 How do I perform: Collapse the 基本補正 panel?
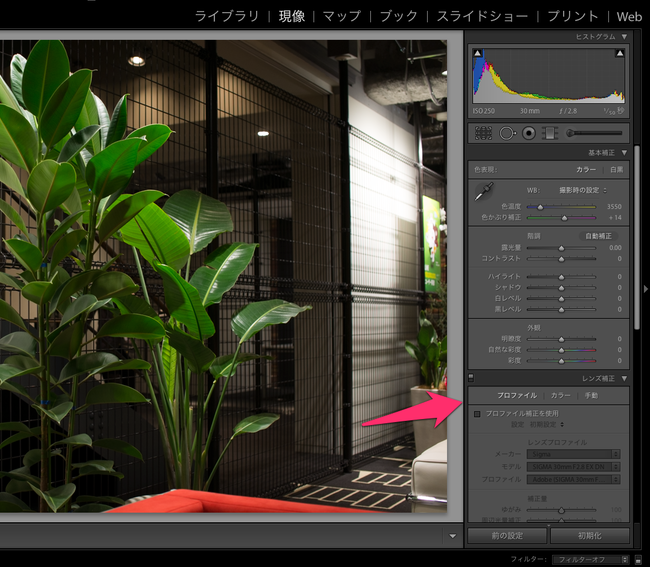coord(624,153)
